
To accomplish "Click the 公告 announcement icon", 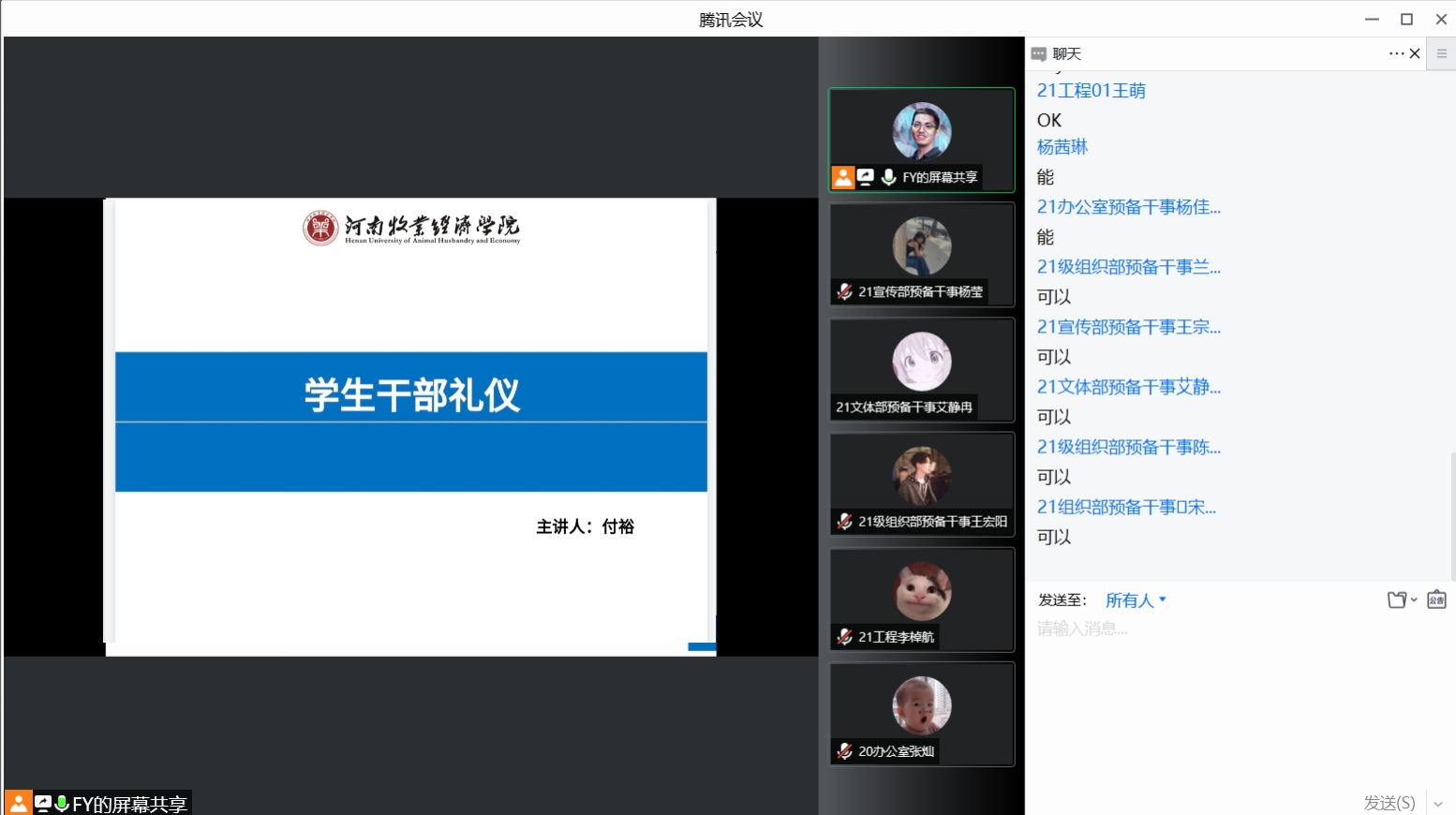I will tap(1436, 600).
